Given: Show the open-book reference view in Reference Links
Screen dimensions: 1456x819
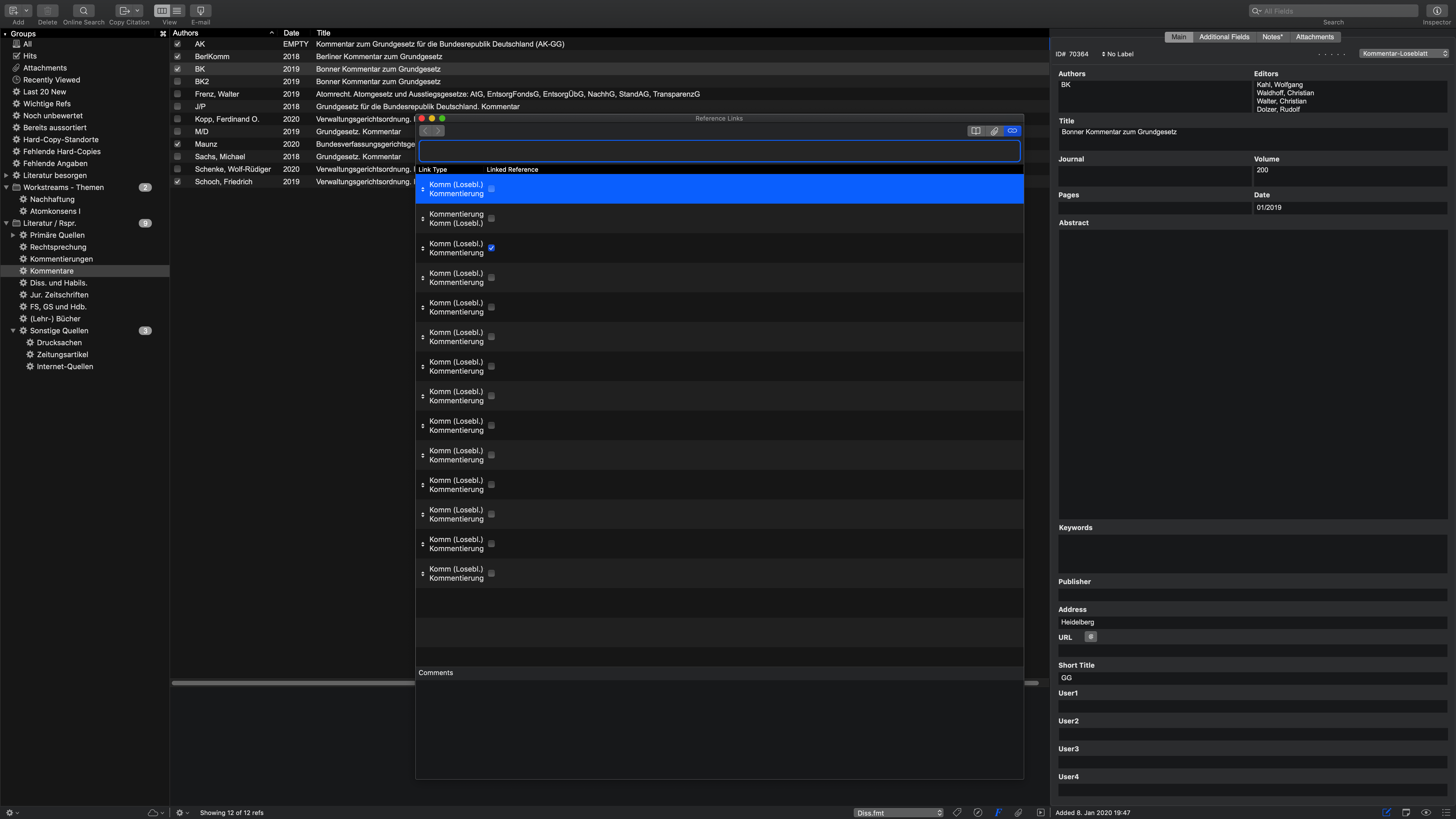Looking at the screenshot, I should click(x=976, y=131).
